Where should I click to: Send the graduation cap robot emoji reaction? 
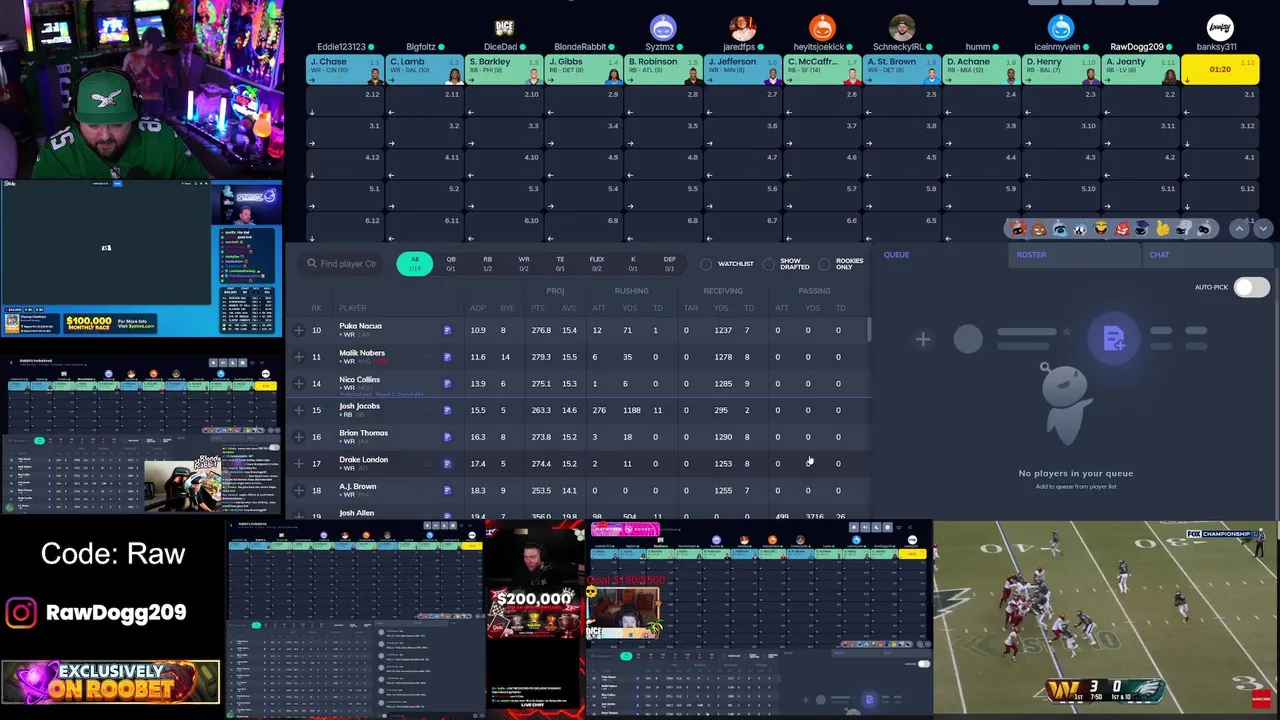click(1142, 229)
